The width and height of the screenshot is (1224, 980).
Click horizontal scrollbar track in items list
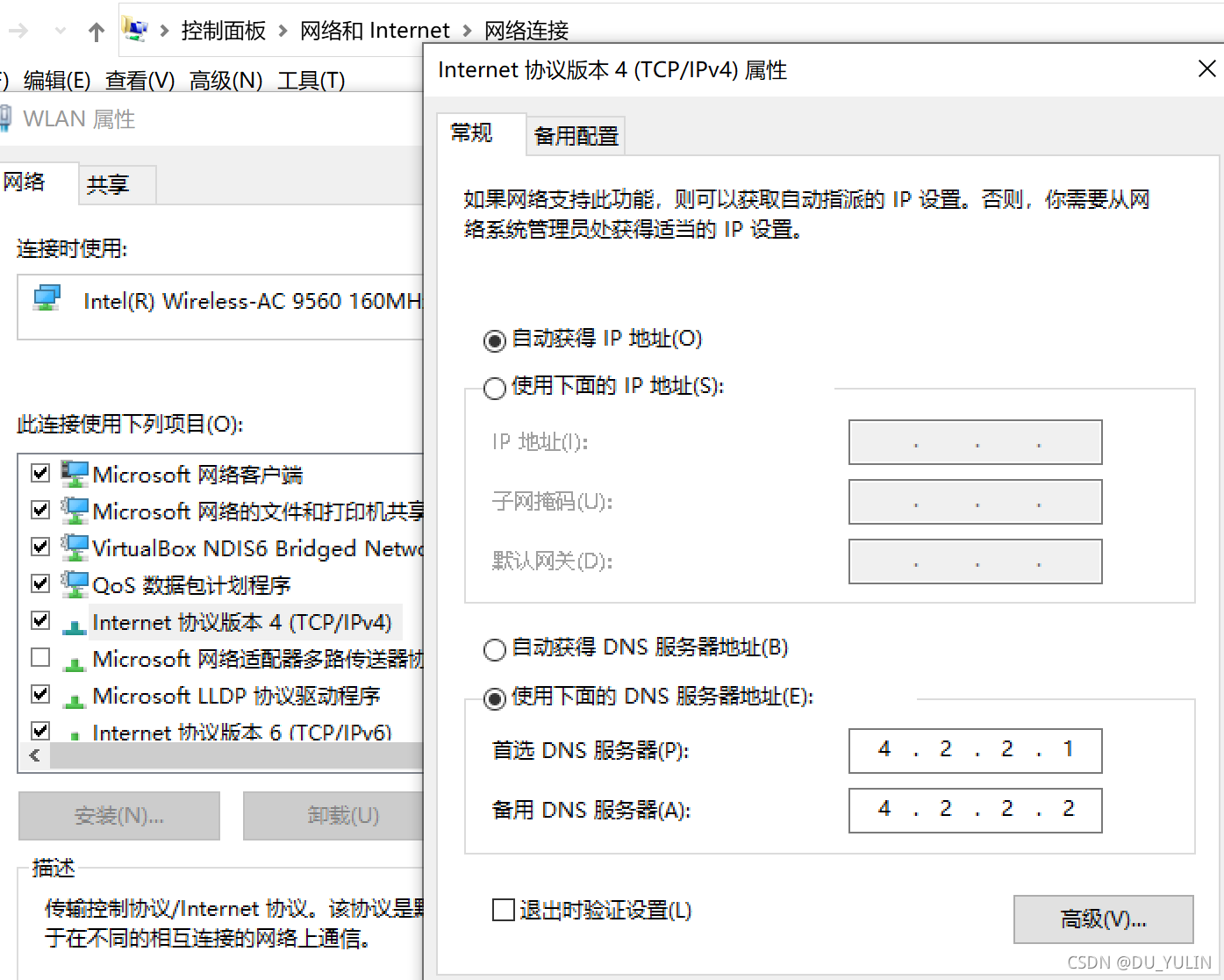tap(237, 755)
